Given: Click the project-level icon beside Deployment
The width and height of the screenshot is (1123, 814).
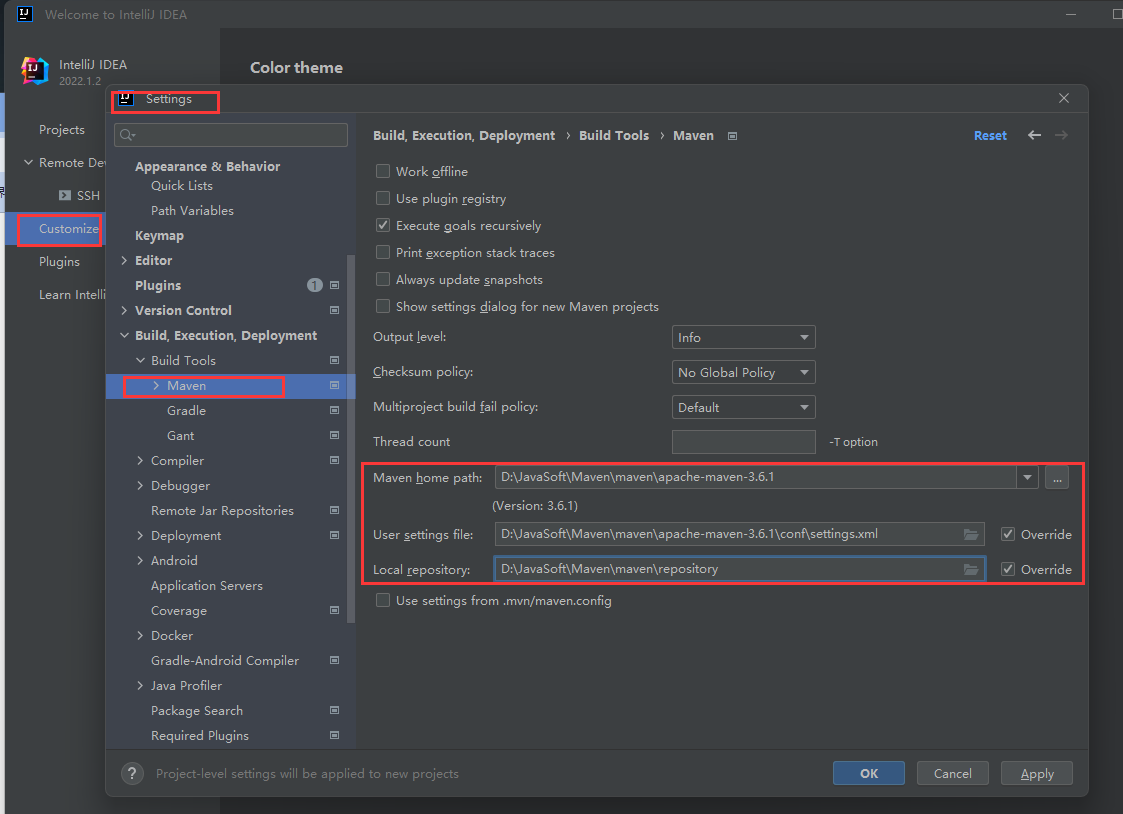Looking at the screenshot, I should point(334,536).
